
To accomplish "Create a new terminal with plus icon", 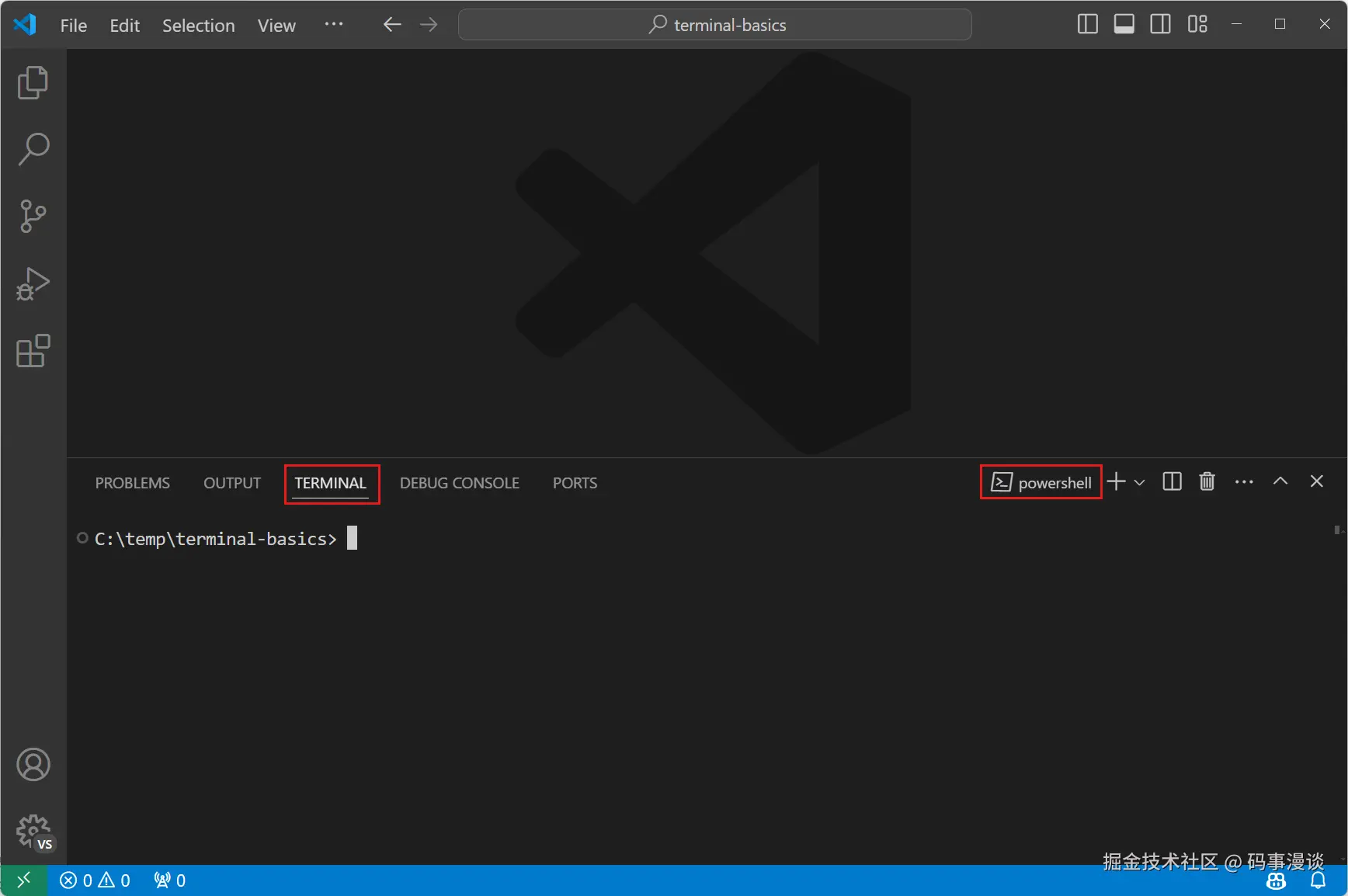I will coord(1116,481).
